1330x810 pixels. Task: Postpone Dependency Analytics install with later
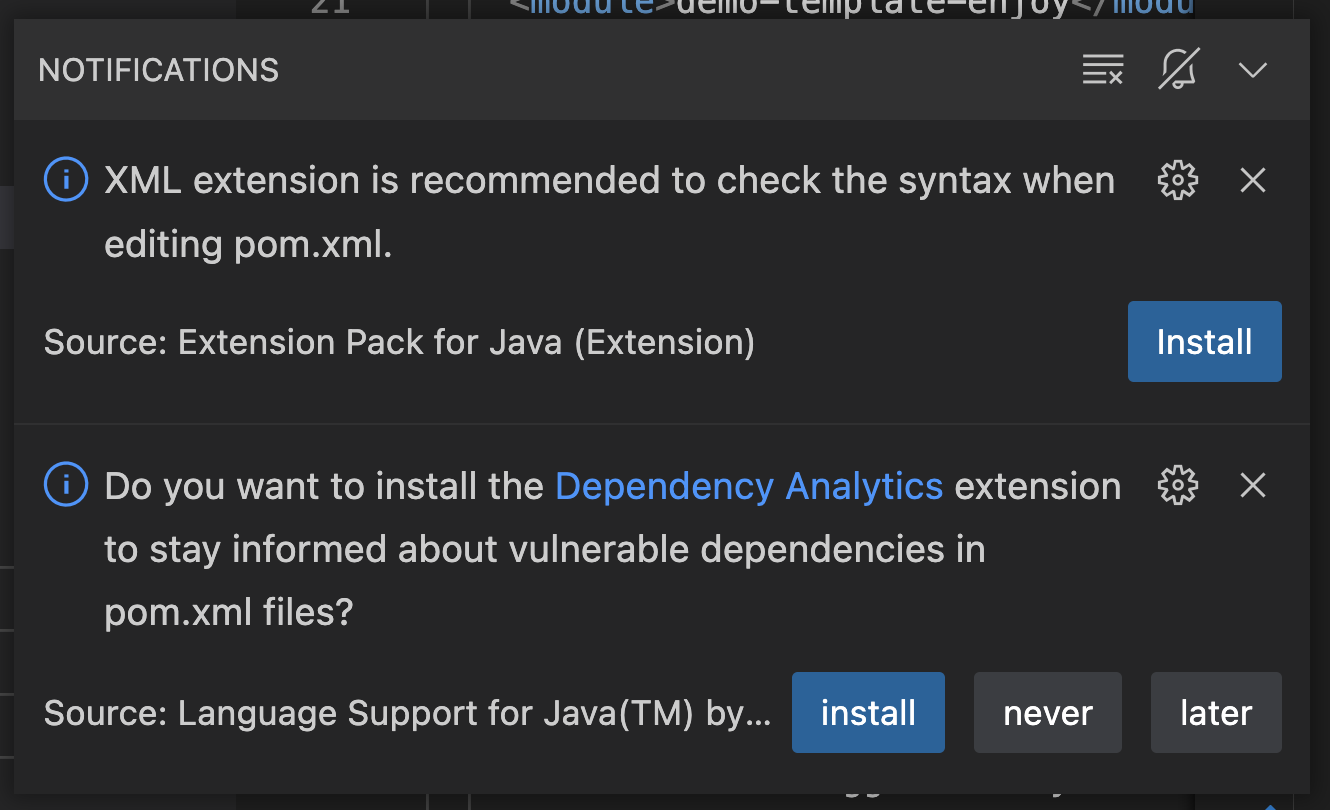1216,713
